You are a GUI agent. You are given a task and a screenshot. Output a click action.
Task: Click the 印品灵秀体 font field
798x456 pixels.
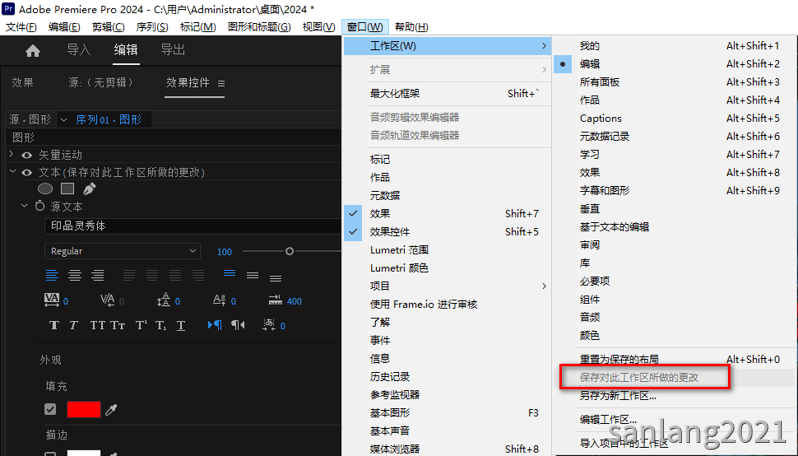point(193,226)
